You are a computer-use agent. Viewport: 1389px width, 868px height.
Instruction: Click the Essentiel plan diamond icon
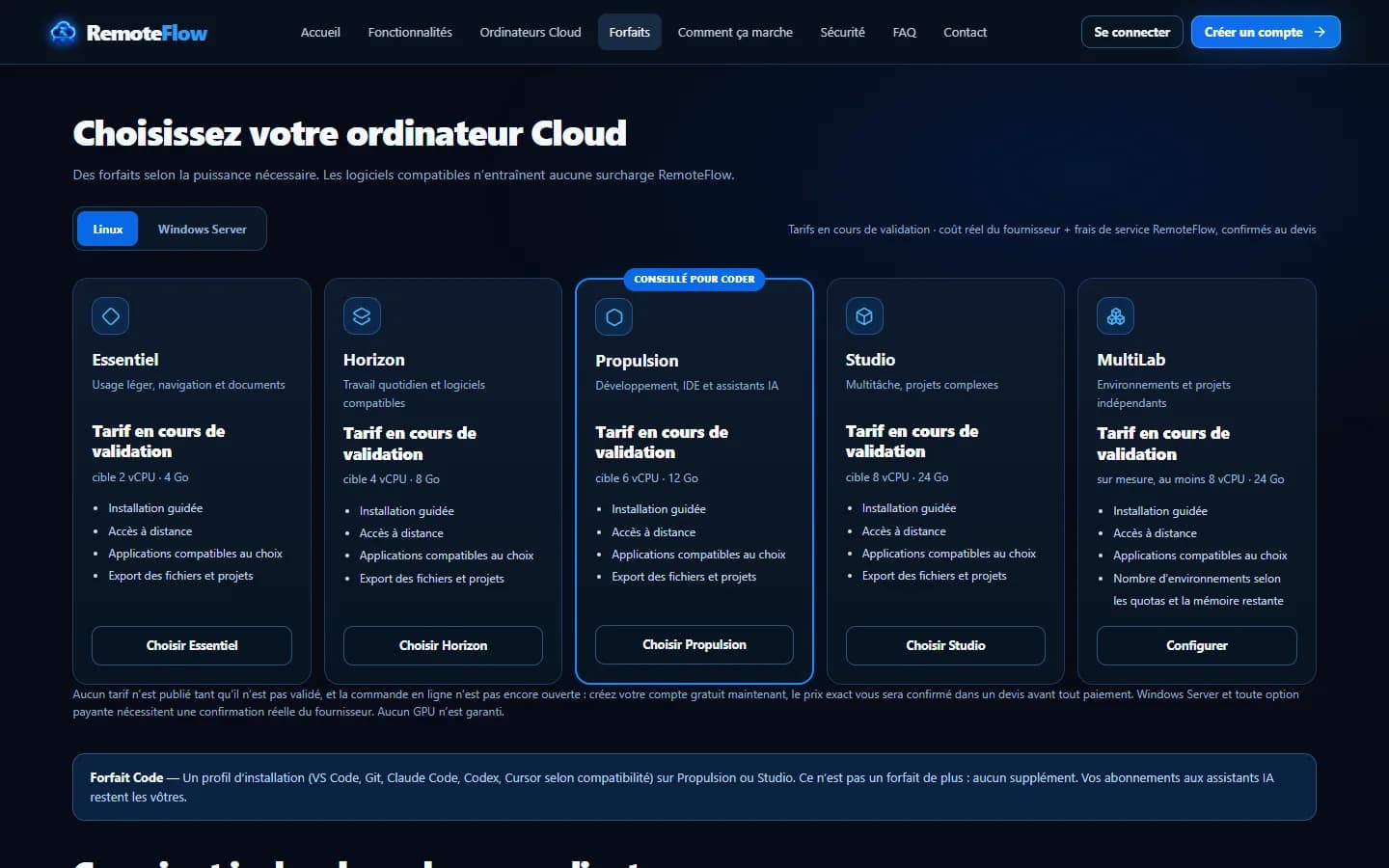click(111, 316)
